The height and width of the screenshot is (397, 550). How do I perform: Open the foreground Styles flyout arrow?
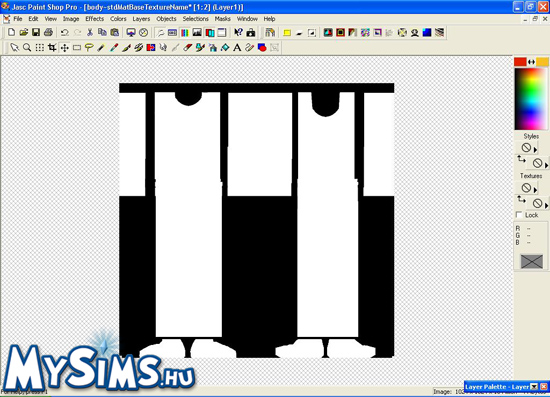(x=535, y=150)
